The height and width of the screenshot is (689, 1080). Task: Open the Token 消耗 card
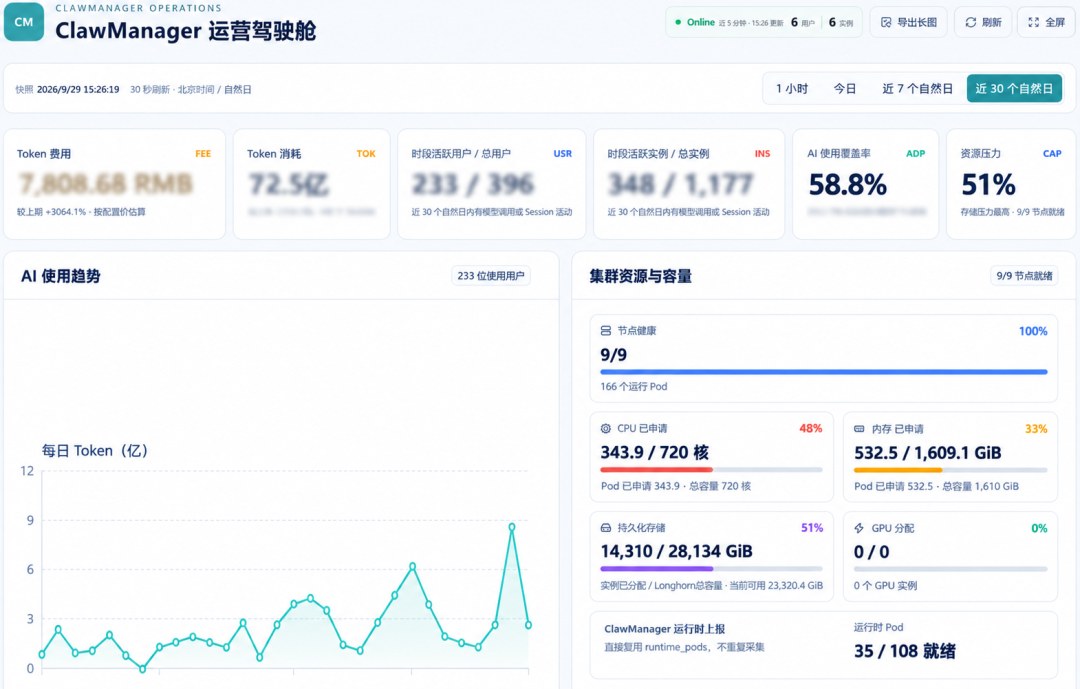[x=311, y=184]
